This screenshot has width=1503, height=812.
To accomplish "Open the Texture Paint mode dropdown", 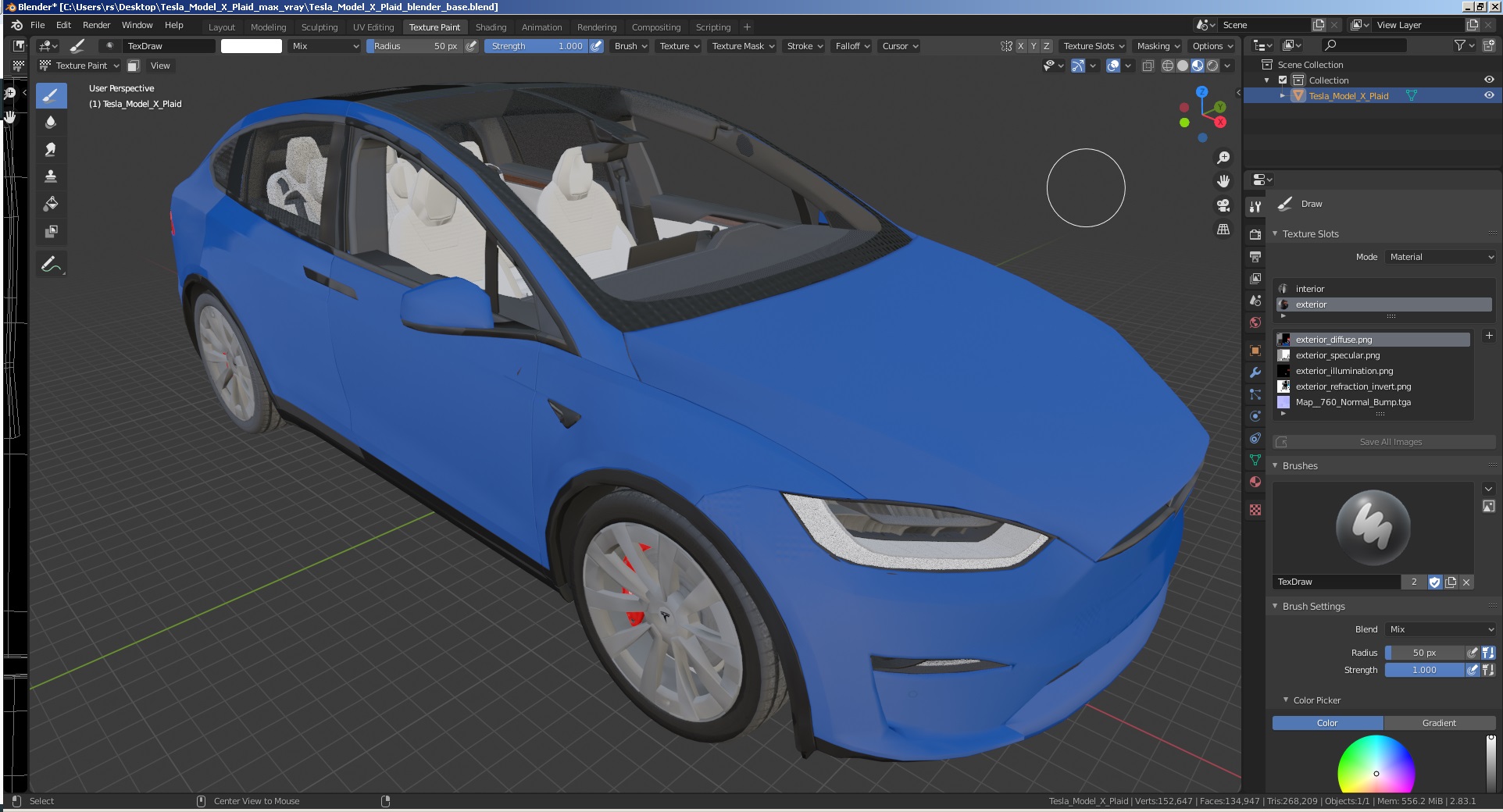I will [x=80, y=66].
